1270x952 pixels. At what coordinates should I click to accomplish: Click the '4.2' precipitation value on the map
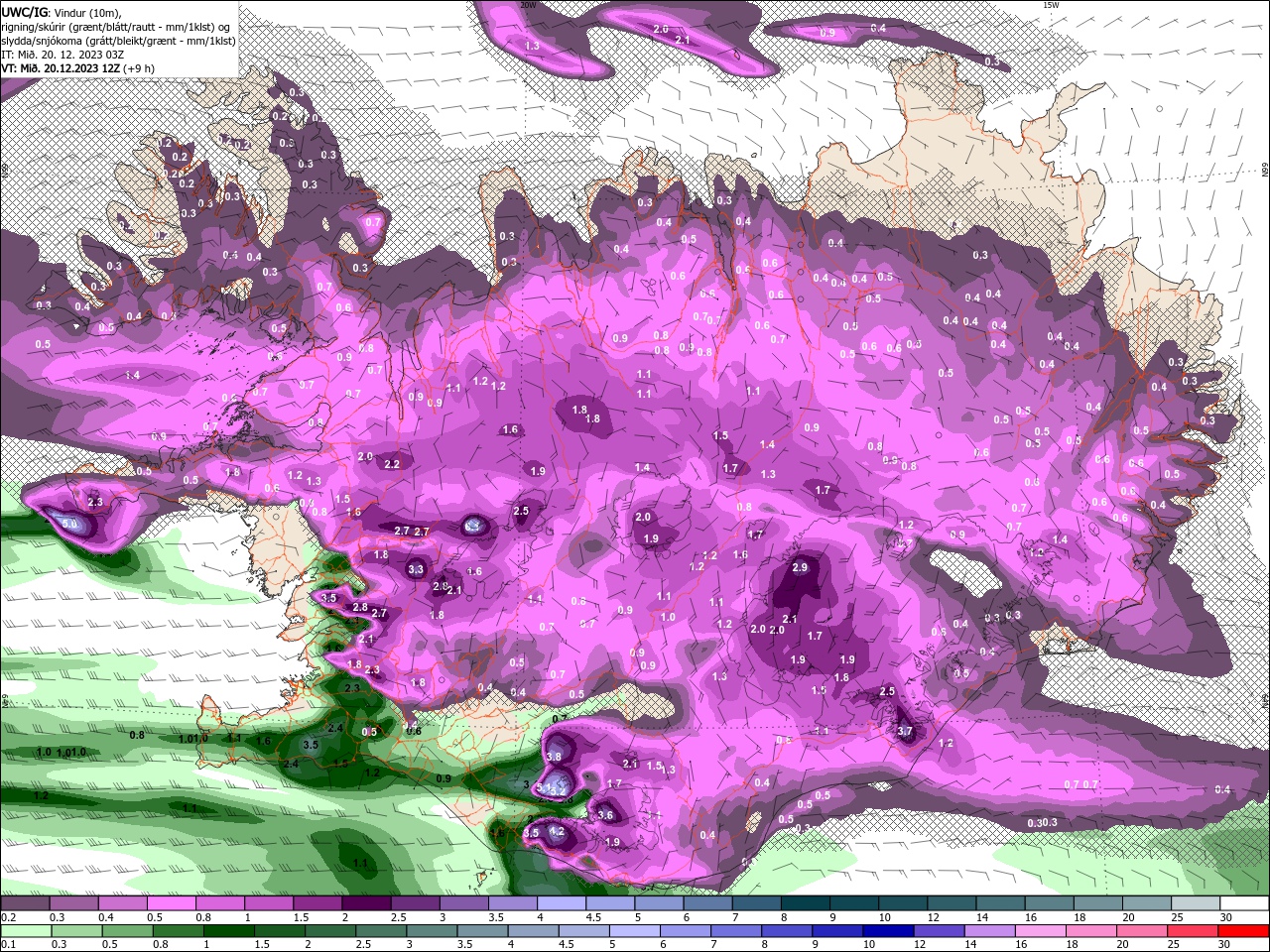tap(557, 832)
